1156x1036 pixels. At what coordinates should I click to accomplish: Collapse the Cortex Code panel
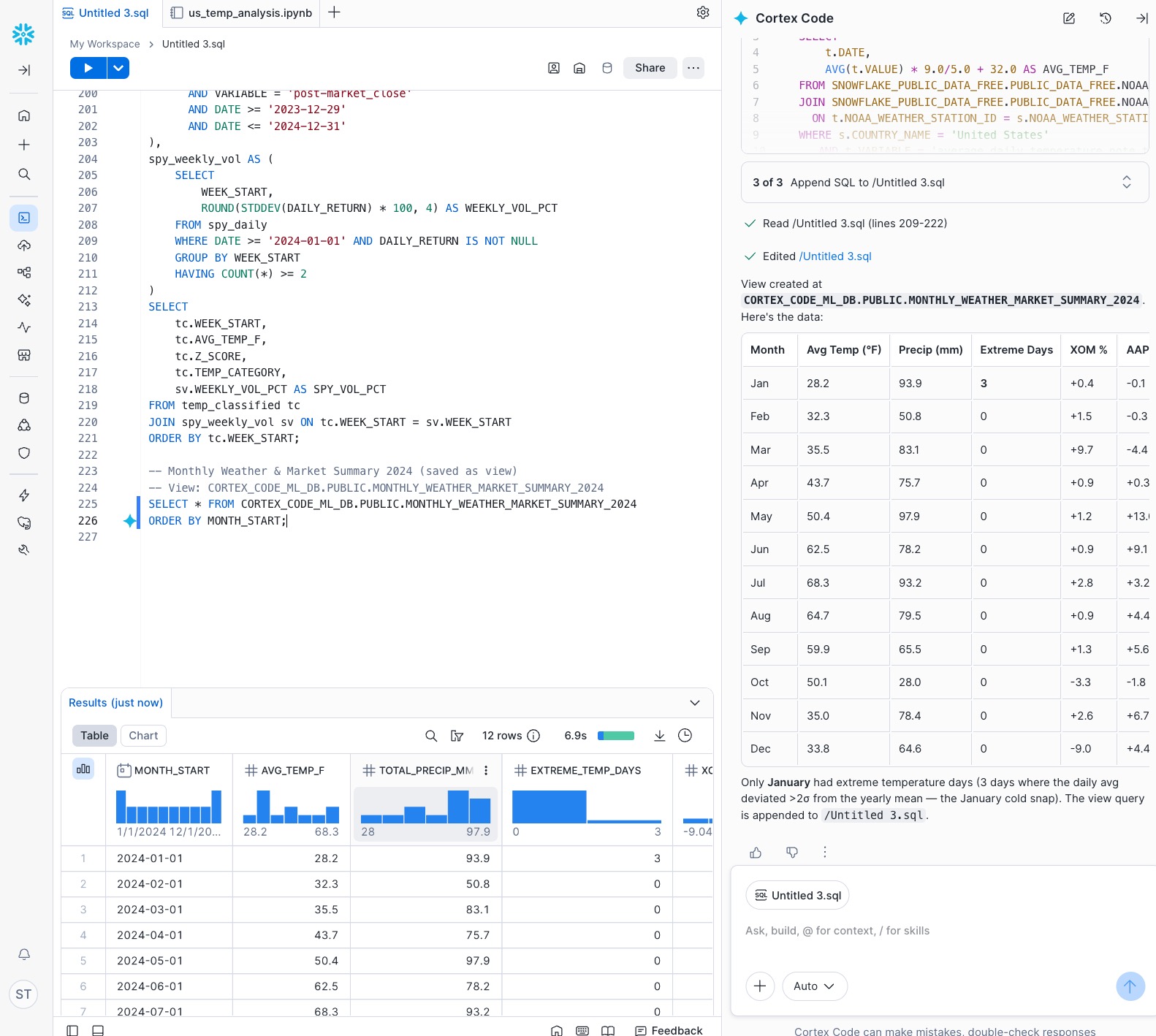click(1142, 18)
